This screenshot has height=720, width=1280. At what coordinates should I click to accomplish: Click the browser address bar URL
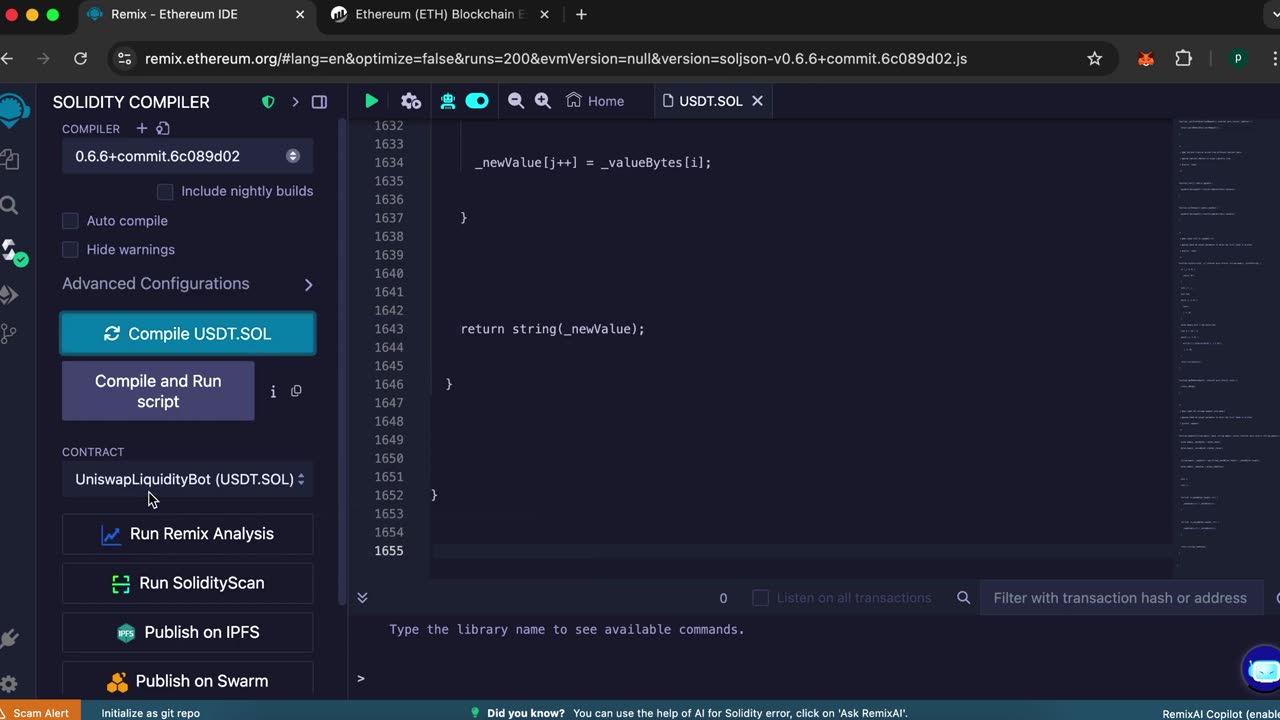[555, 59]
